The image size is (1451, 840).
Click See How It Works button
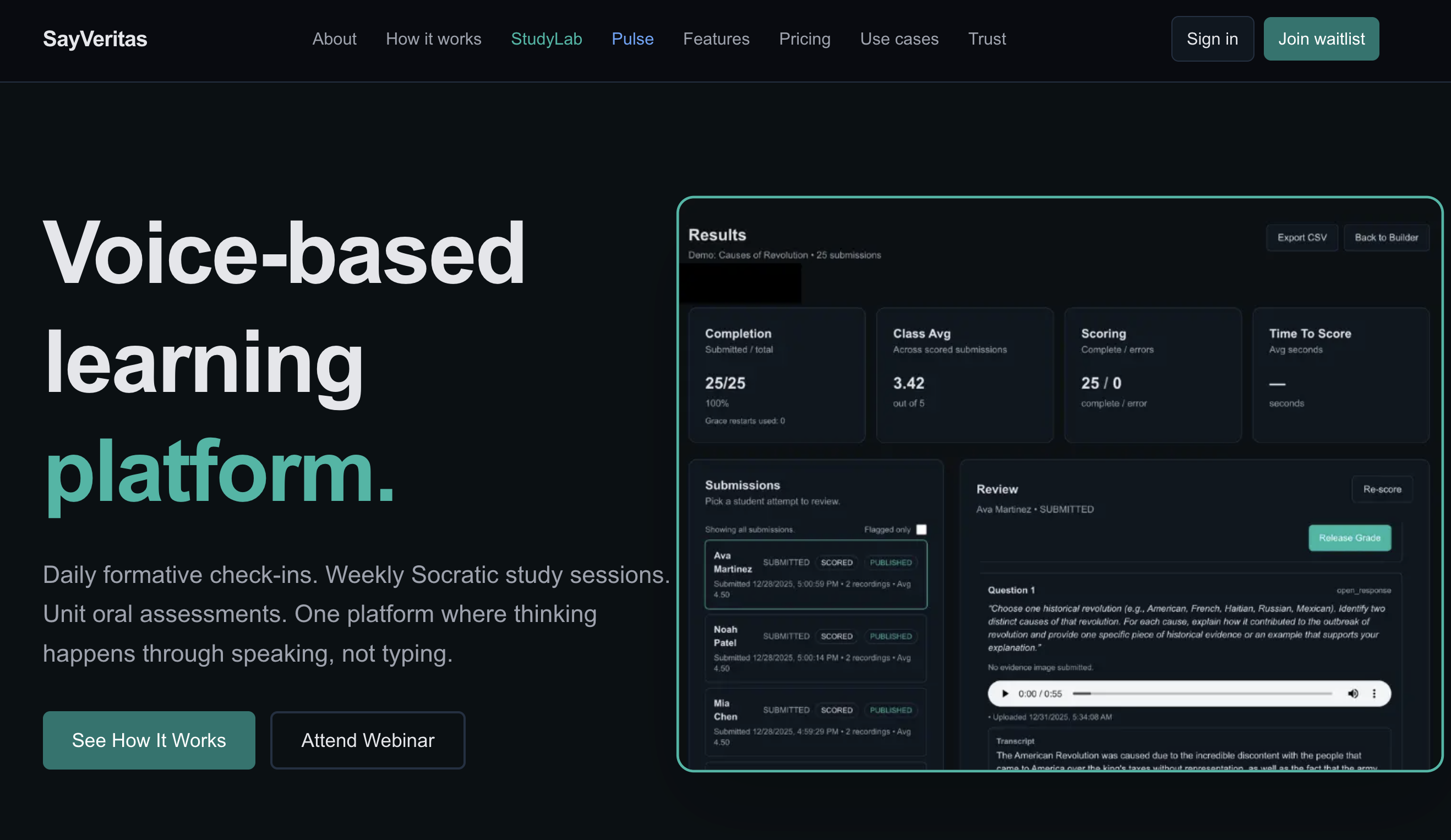[x=149, y=740]
